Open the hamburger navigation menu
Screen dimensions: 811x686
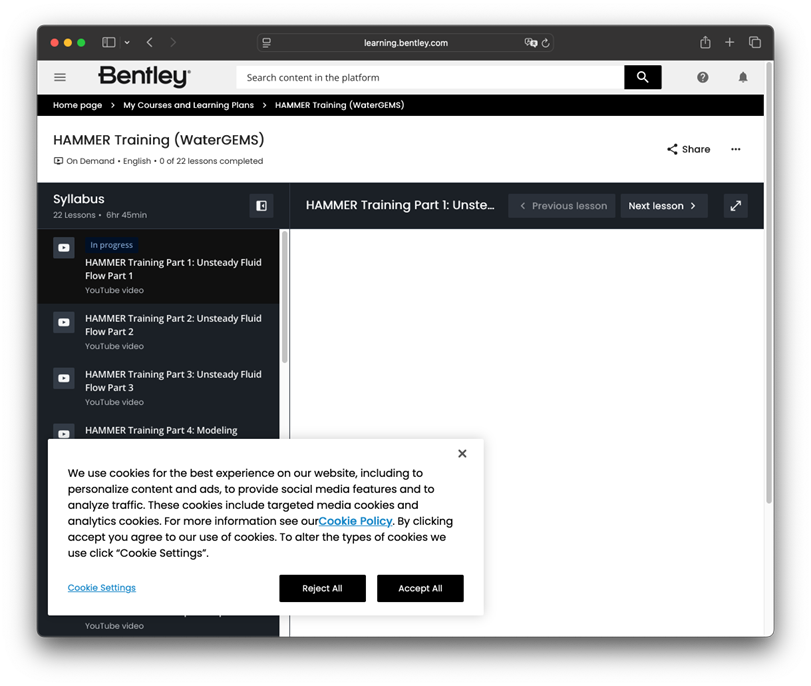pos(60,77)
